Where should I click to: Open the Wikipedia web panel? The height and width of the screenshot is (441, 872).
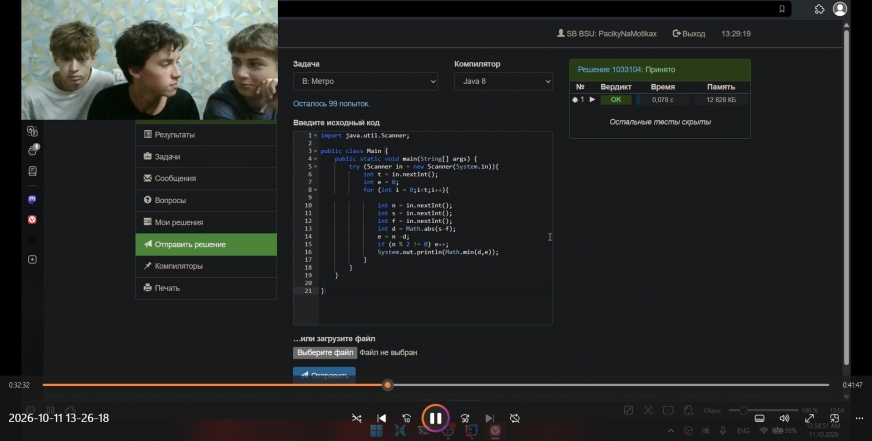(32, 240)
